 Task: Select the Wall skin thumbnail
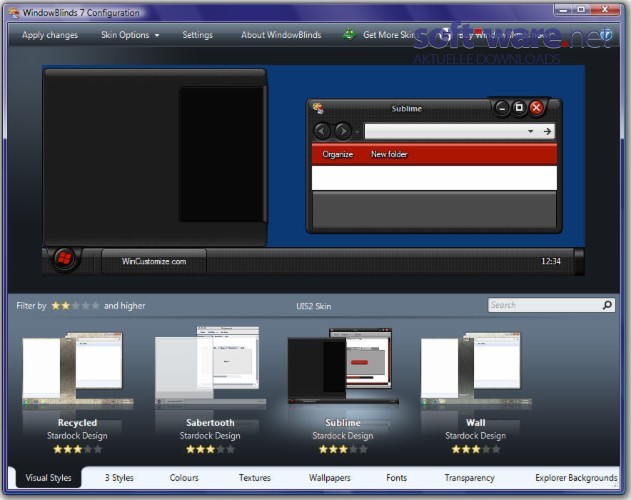476,368
